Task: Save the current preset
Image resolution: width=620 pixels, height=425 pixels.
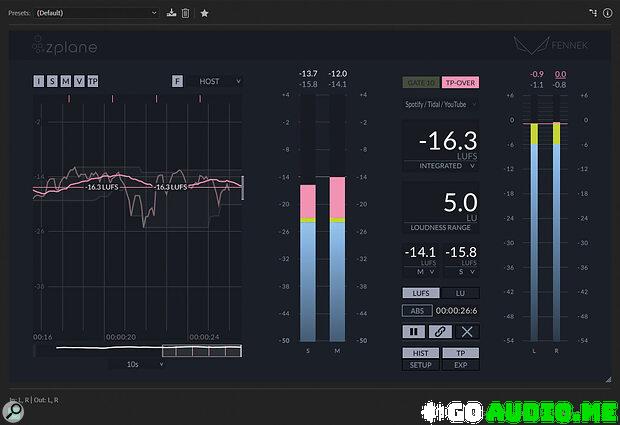Action: pyautogui.click(x=171, y=13)
